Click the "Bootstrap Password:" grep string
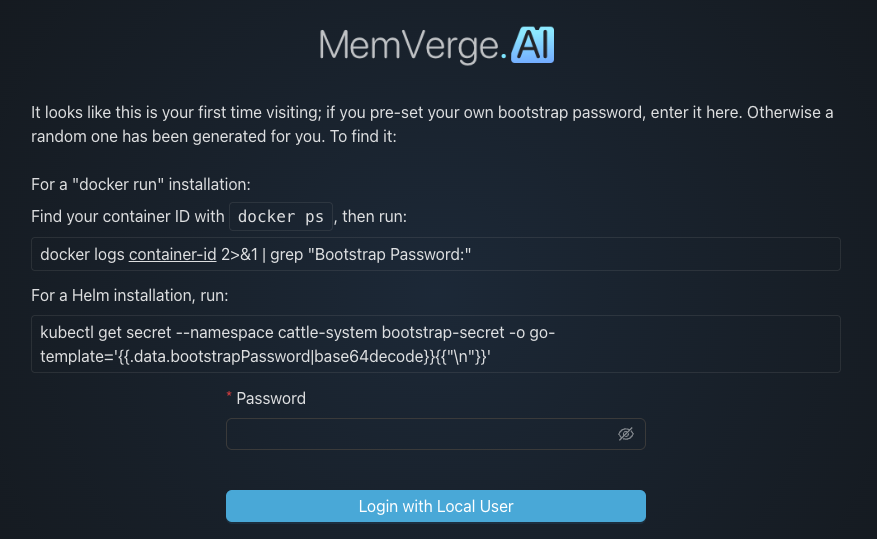The image size is (877, 539). coord(391,255)
